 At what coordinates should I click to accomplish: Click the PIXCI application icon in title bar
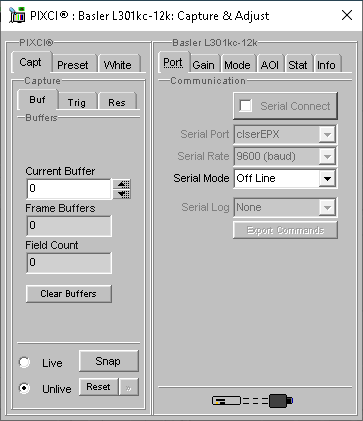[17, 15]
